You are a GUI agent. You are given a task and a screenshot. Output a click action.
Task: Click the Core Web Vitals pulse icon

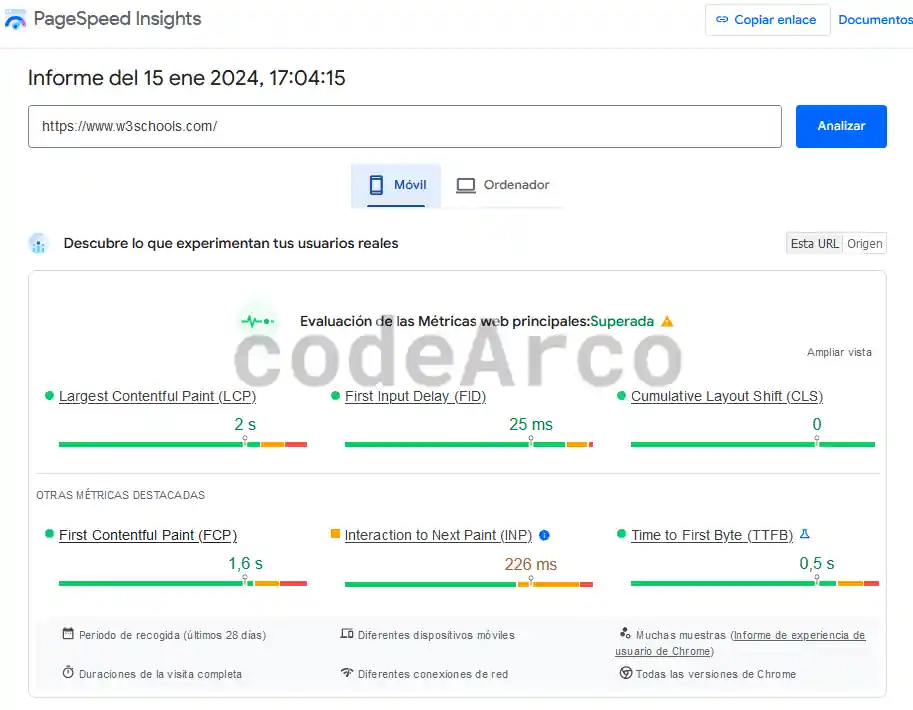(257, 321)
